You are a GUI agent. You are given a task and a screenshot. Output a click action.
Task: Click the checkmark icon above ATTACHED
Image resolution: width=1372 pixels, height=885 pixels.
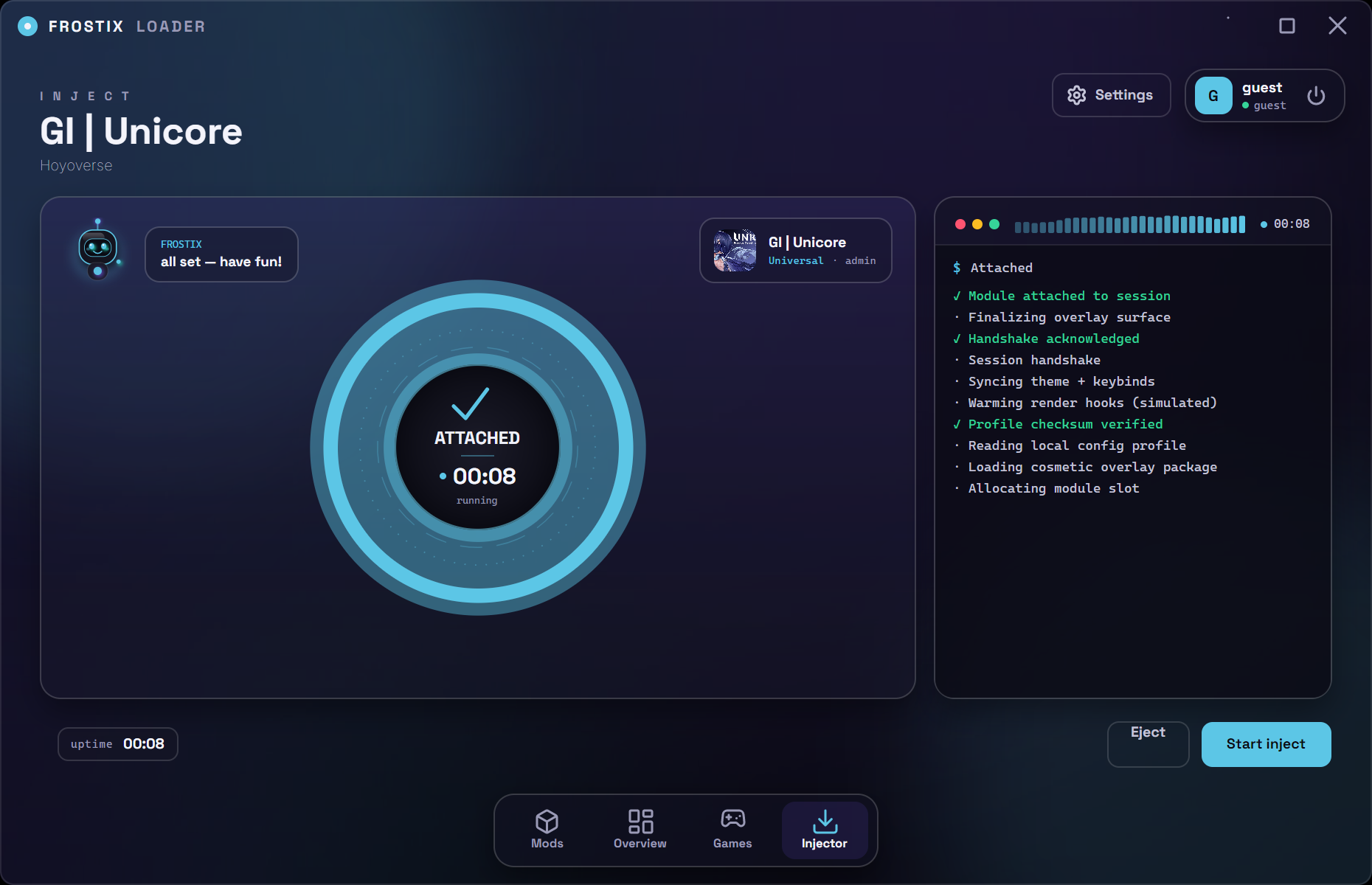pyautogui.click(x=471, y=403)
